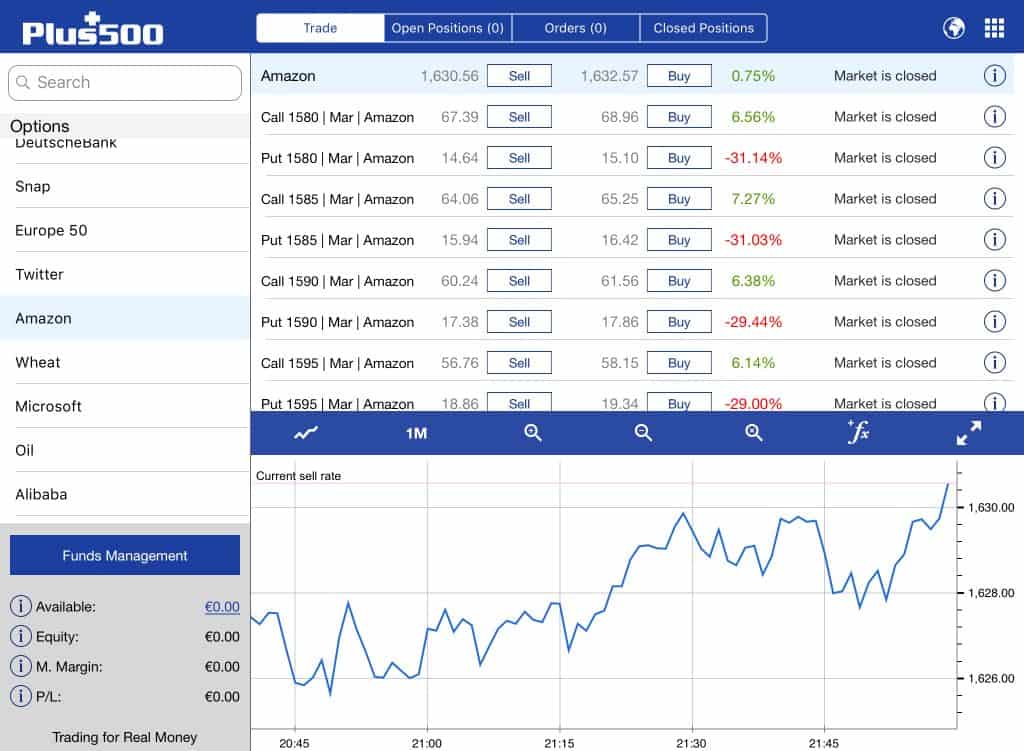Sell Call 1595 Mar Amazon

tap(519, 362)
